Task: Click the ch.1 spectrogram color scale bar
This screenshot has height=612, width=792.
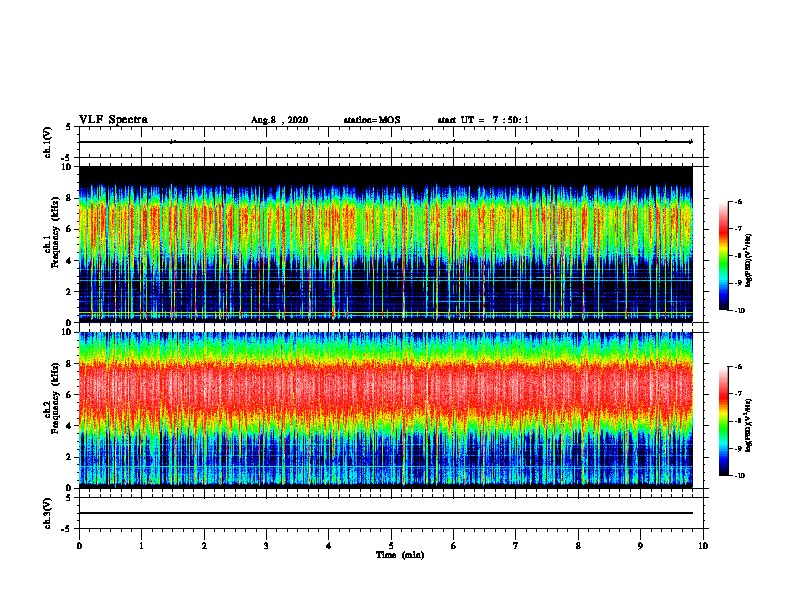Action: tap(724, 256)
